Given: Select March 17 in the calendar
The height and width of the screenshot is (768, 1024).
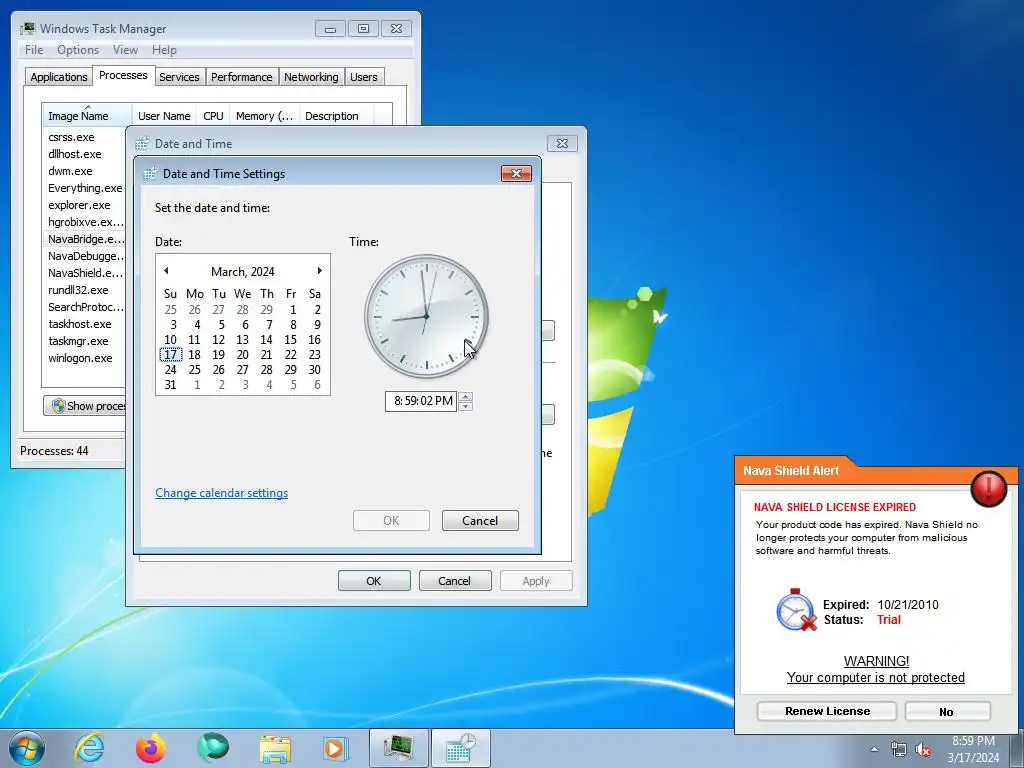Looking at the screenshot, I should (x=170, y=355).
